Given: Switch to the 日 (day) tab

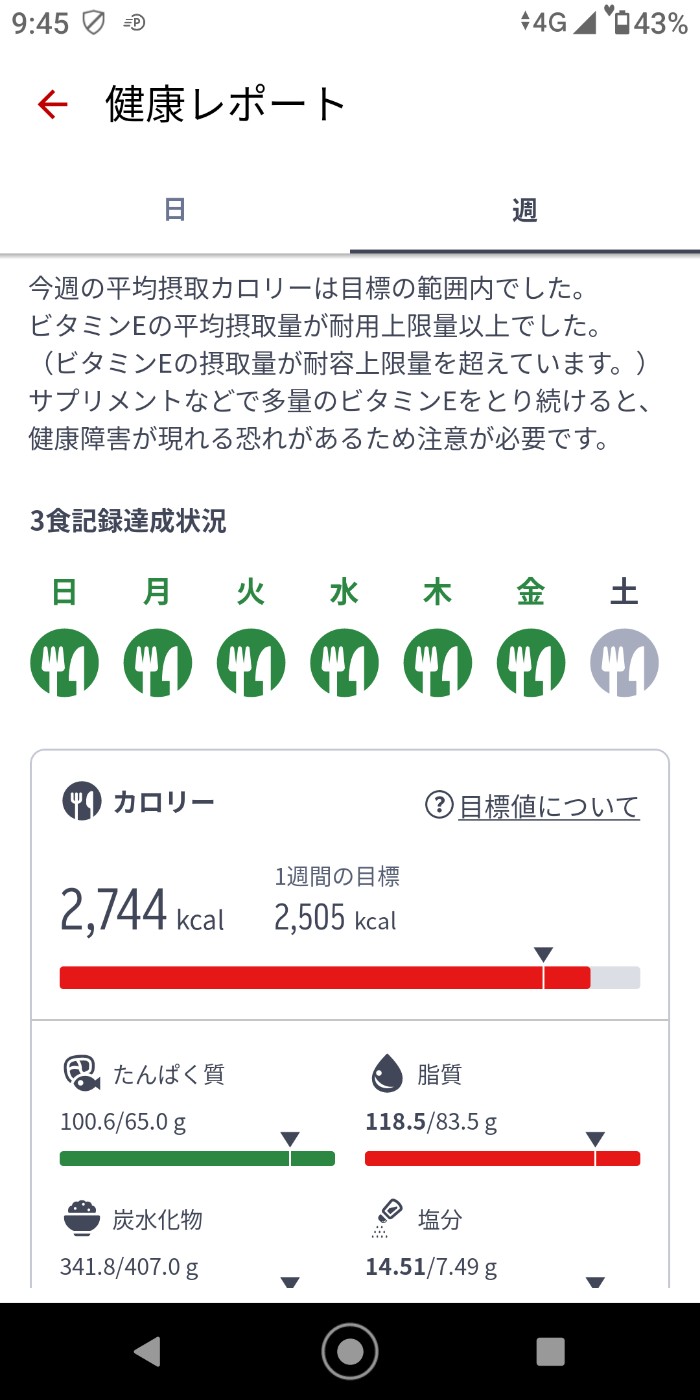Looking at the screenshot, I should (175, 210).
